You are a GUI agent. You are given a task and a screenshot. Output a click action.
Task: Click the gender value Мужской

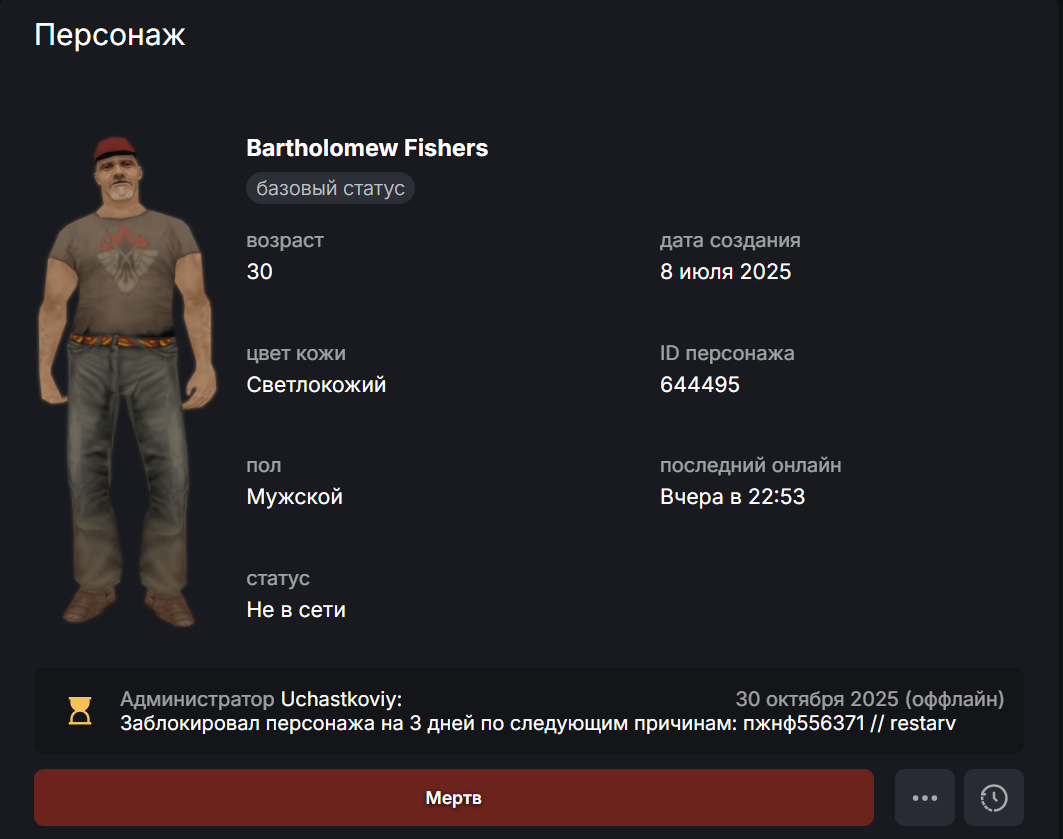(x=294, y=497)
